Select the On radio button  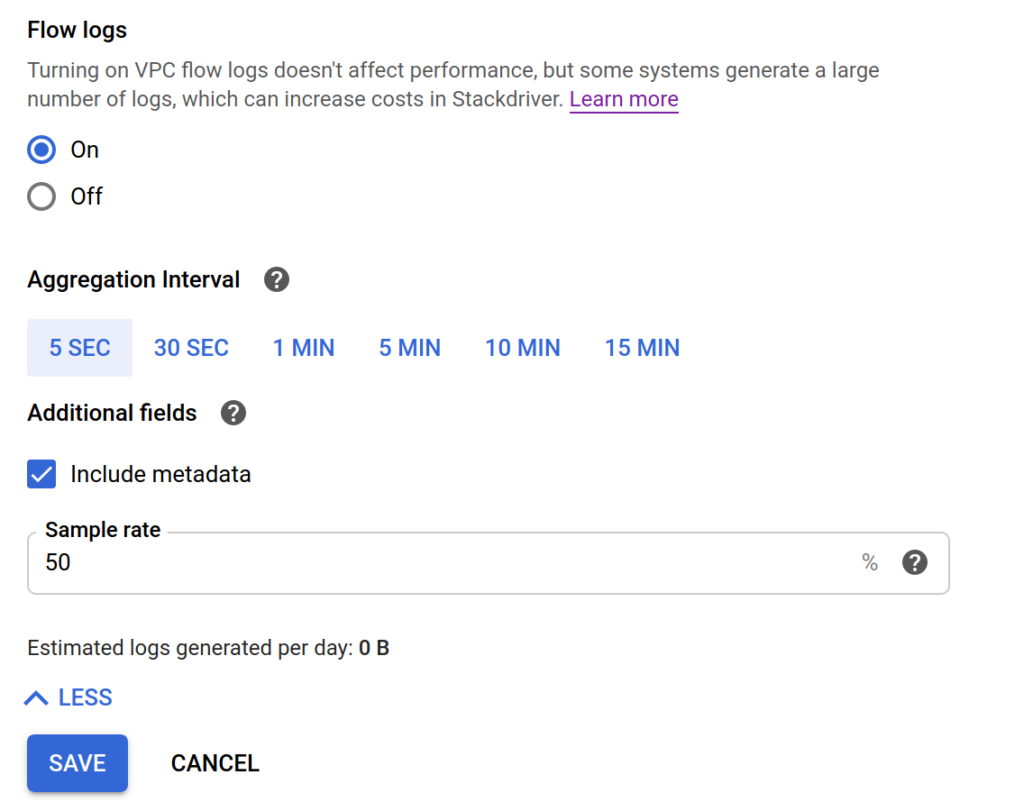click(x=41, y=150)
